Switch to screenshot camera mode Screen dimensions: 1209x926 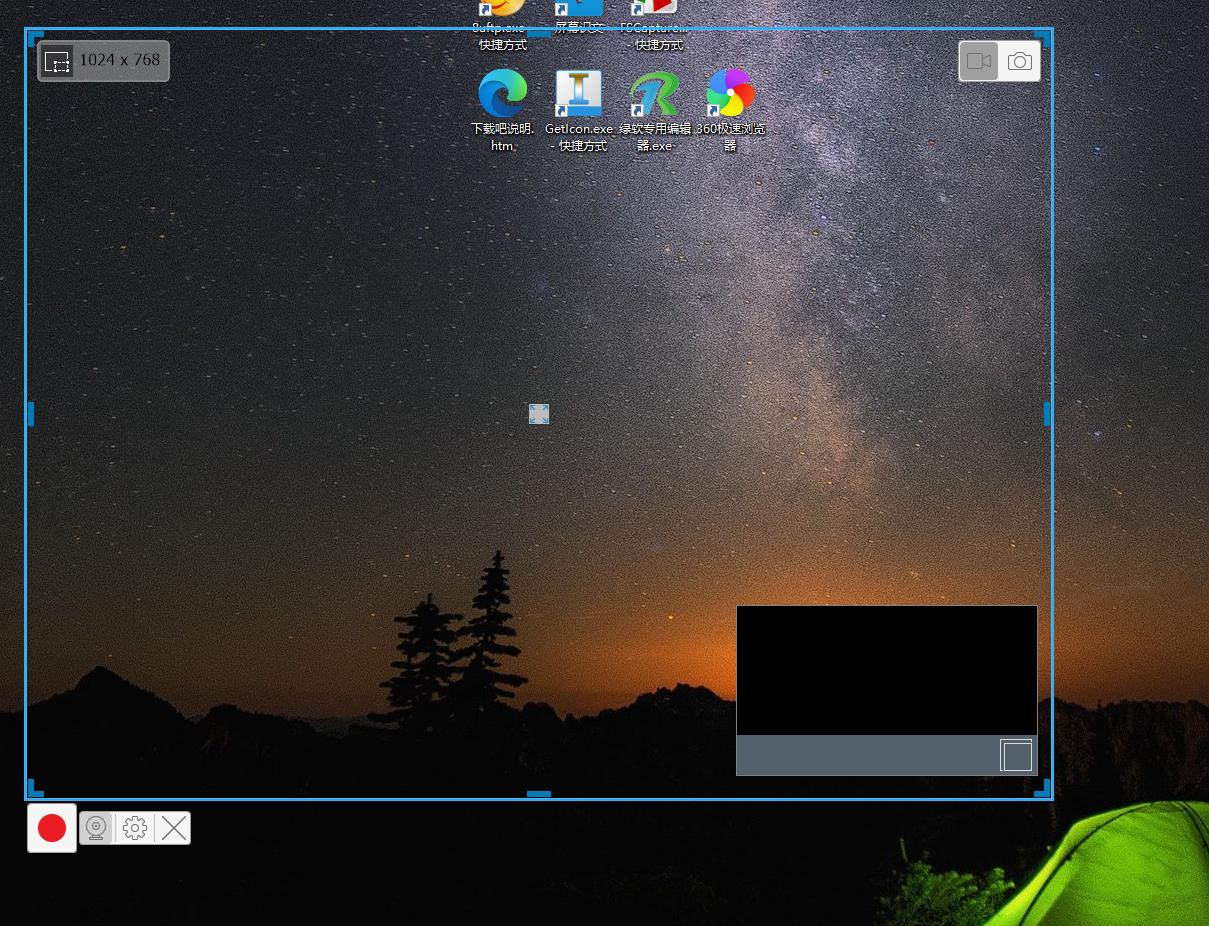(x=1019, y=61)
